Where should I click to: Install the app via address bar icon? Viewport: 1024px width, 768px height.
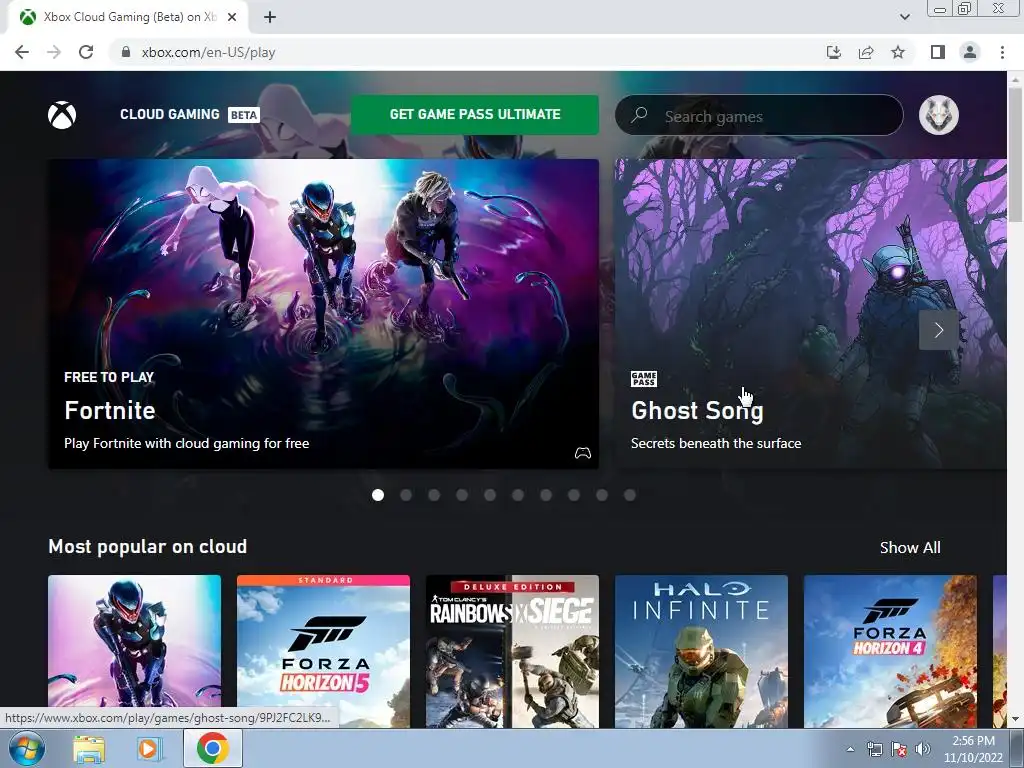[833, 52]
